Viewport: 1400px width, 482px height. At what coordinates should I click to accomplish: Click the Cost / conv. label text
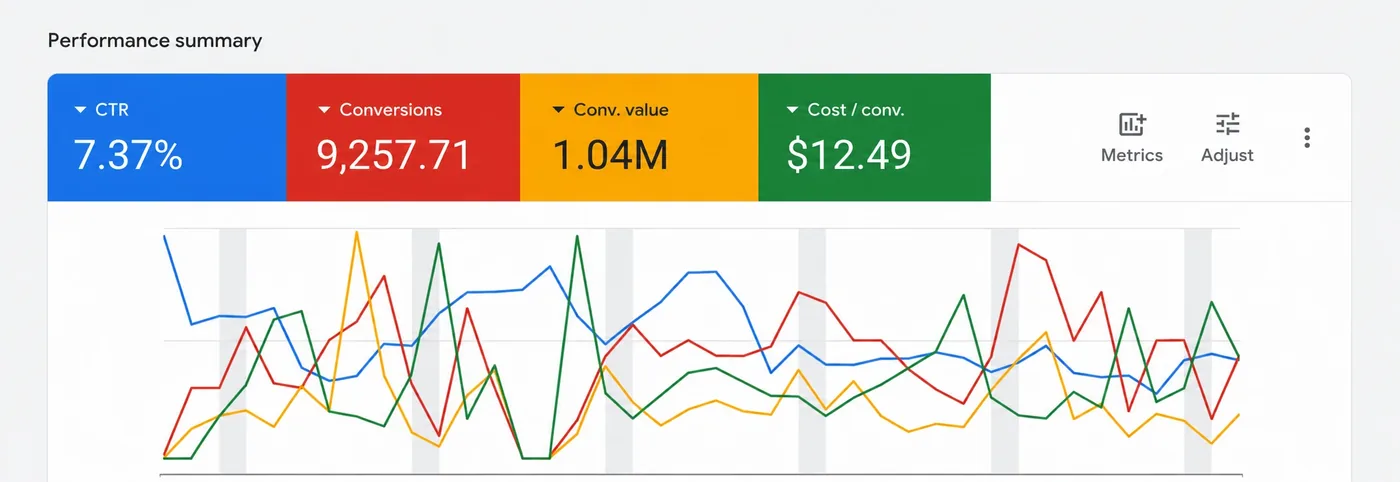tap(856, 110)
